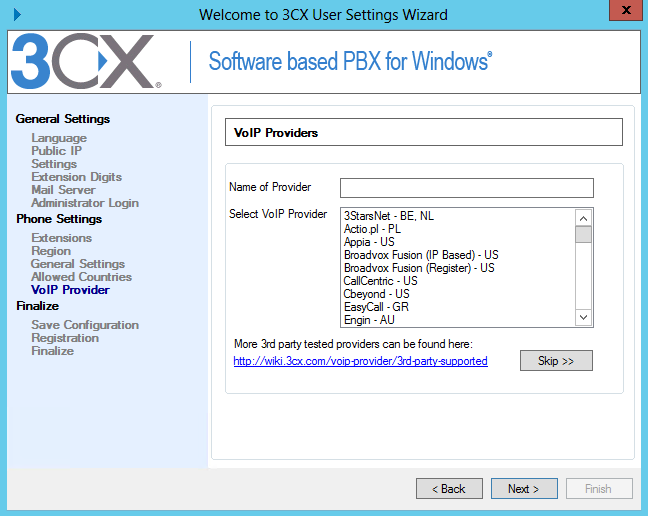Select Extension Digits in sidebar

coord(76,177)
